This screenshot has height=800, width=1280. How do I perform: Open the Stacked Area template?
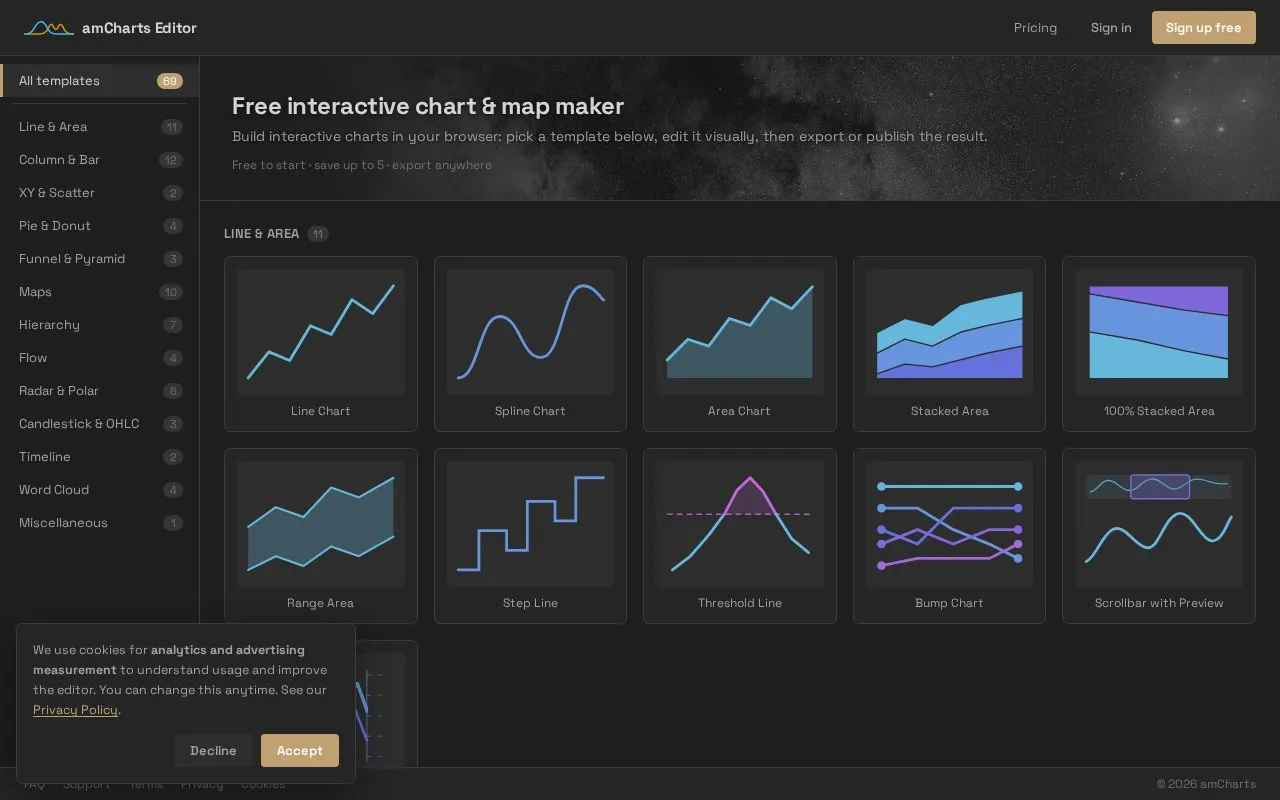949,344
